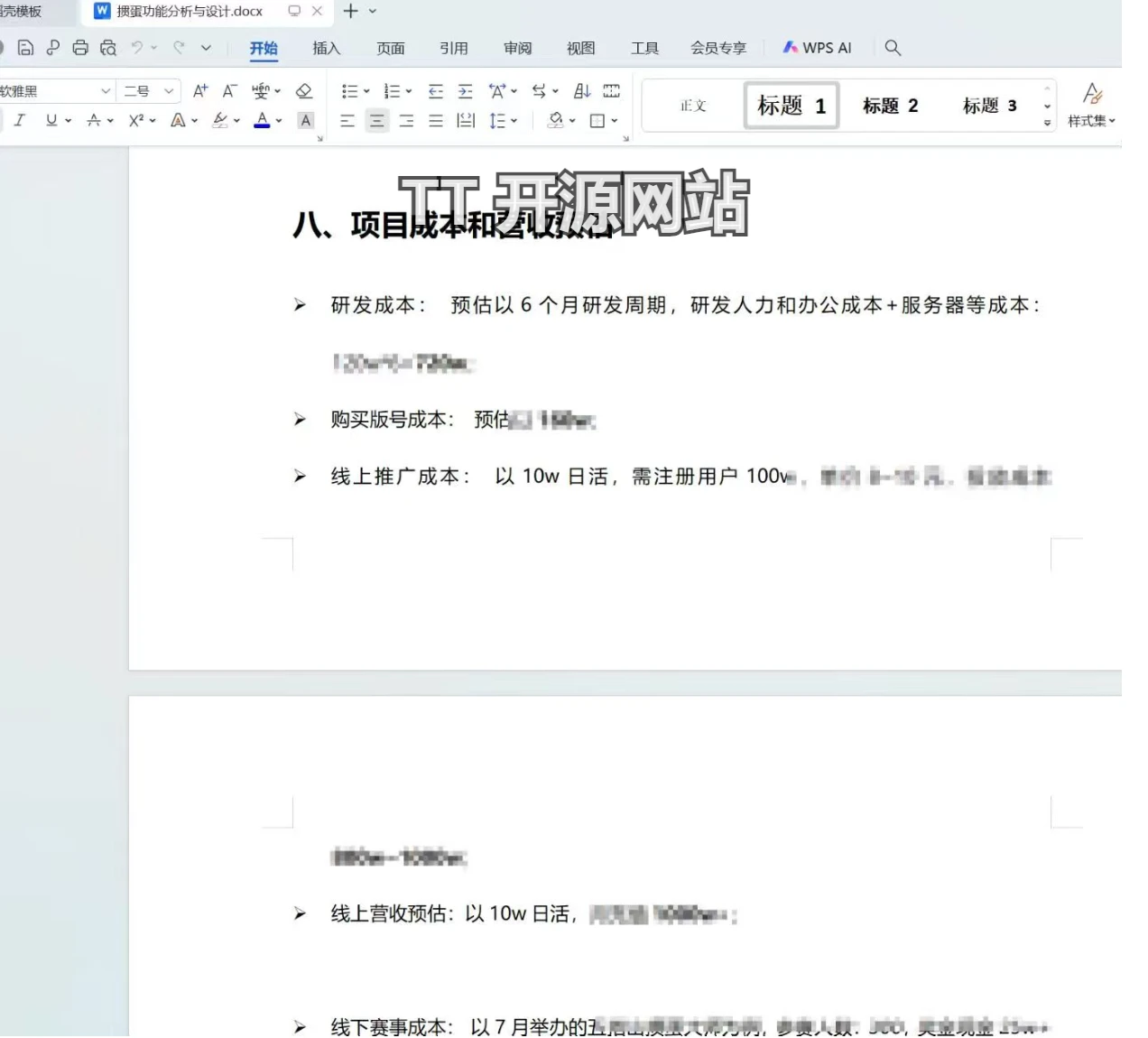Increase font size with A+ icon
Viewport: 1148px width, 1038px height.
[200, 90]
